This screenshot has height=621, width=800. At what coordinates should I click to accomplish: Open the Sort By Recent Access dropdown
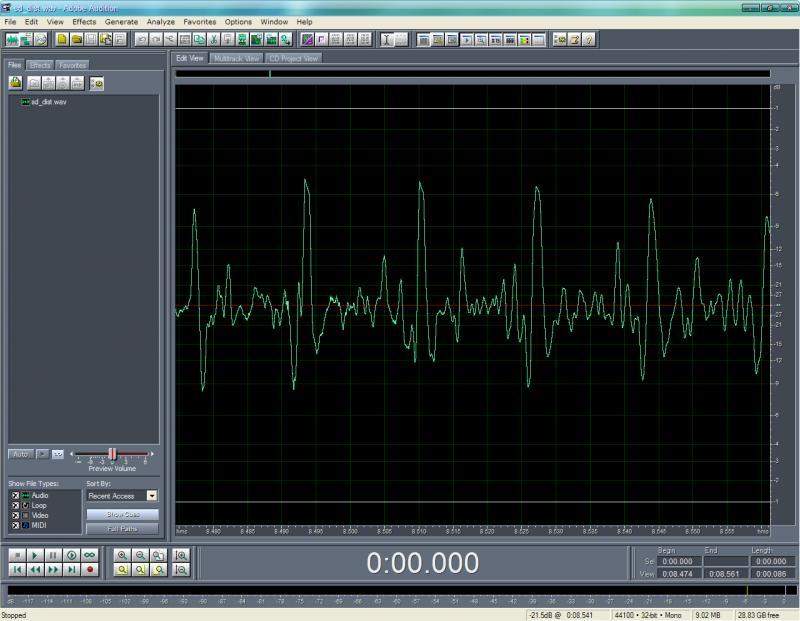coord(152,495)
